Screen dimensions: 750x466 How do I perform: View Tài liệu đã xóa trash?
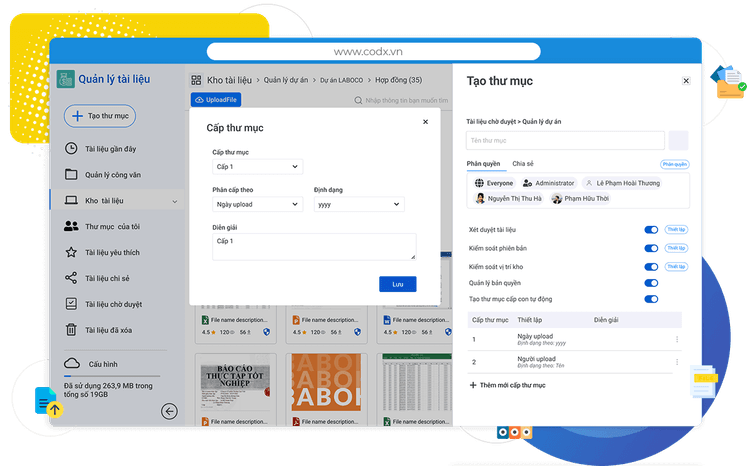[112, 329]
